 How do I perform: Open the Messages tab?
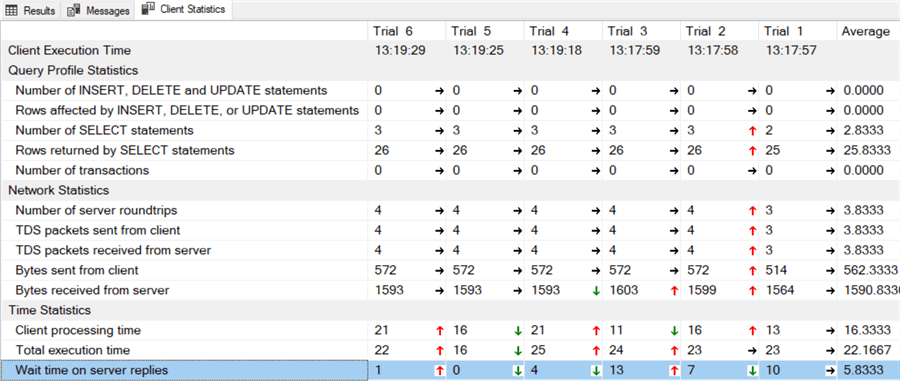tap(98, 10)
